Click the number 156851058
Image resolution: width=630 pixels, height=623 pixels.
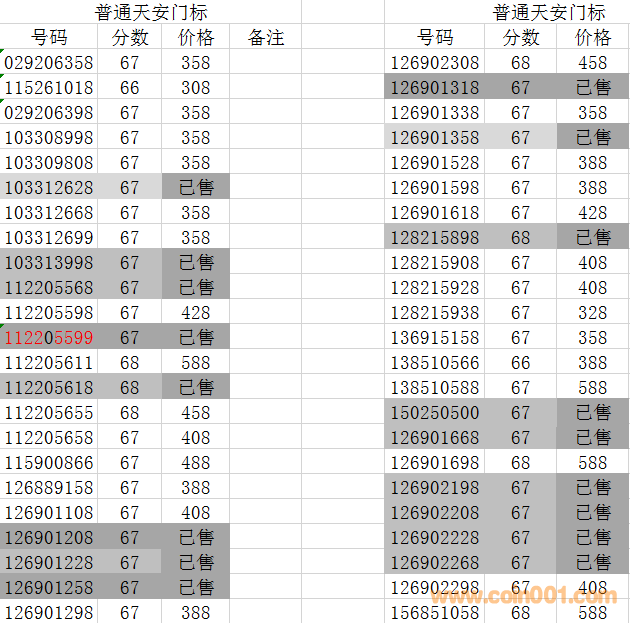pos(435,613)
